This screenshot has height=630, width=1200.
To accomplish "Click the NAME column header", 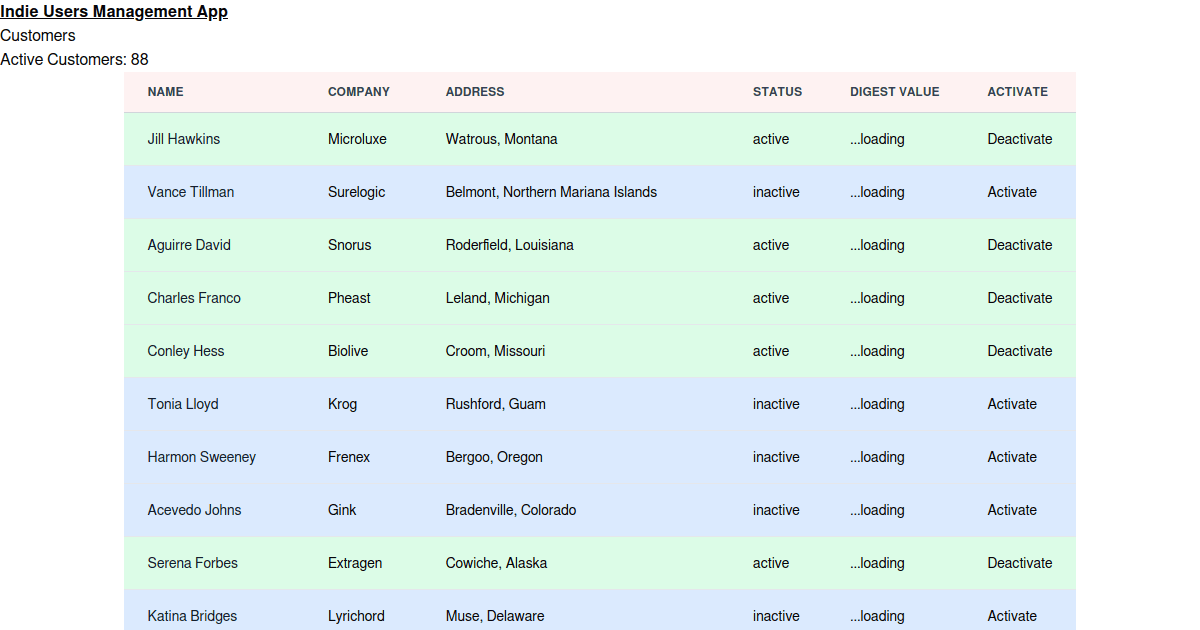I will [165, 92].
